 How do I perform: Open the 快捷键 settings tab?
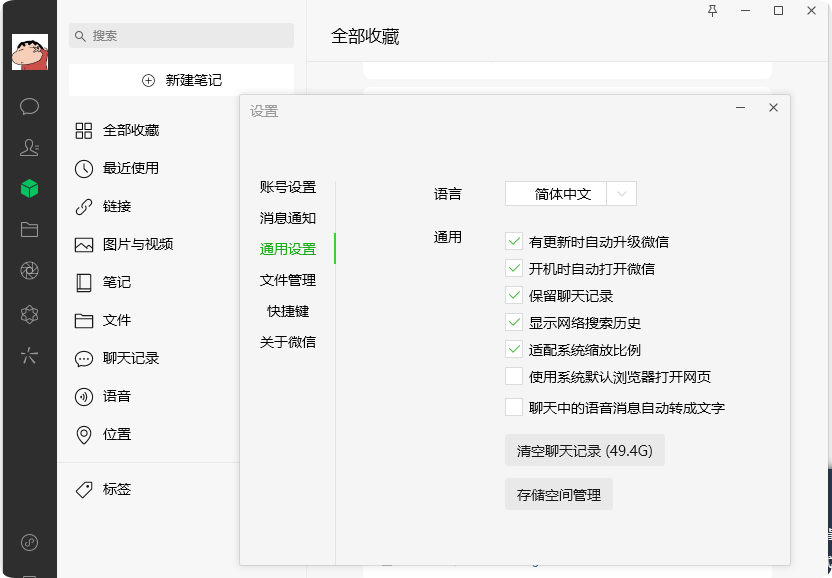[288, 311]
